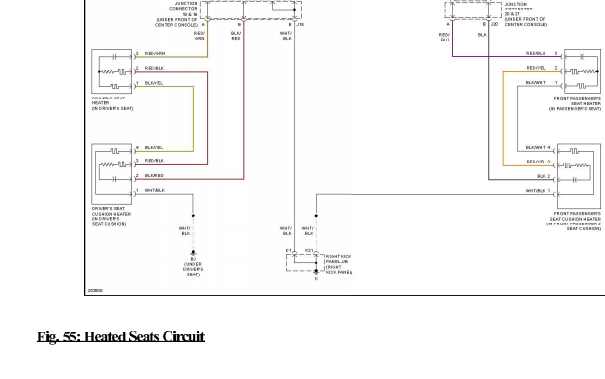Click the front passenger's seat cushion heater schematic box
The width and height of the screenshot is (605, 379).
pos(579,176)
